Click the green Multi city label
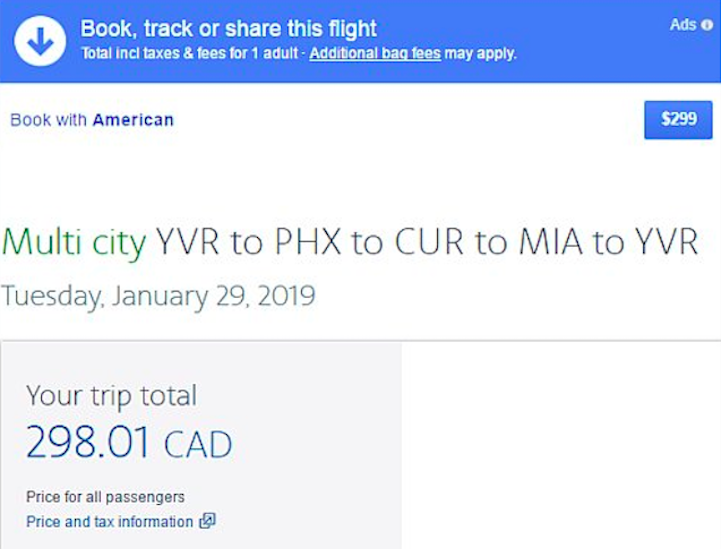Viewport: 721px width, 549px height. [x=74, y=242]
